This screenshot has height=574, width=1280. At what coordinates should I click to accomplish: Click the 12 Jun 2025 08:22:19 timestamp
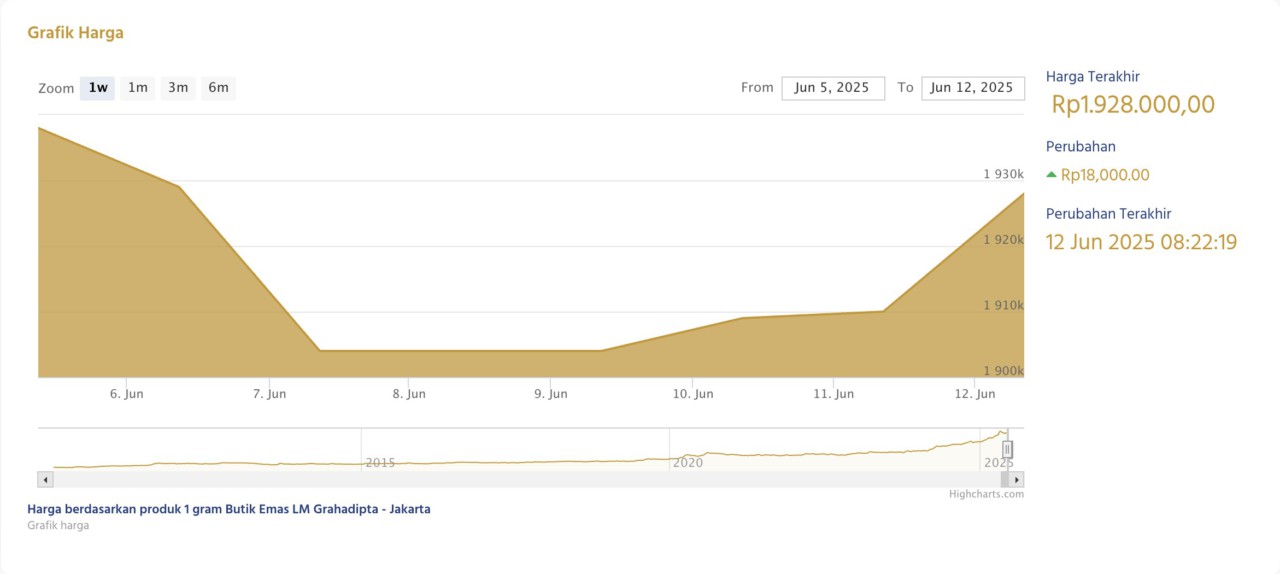[x=1141, y=242]
